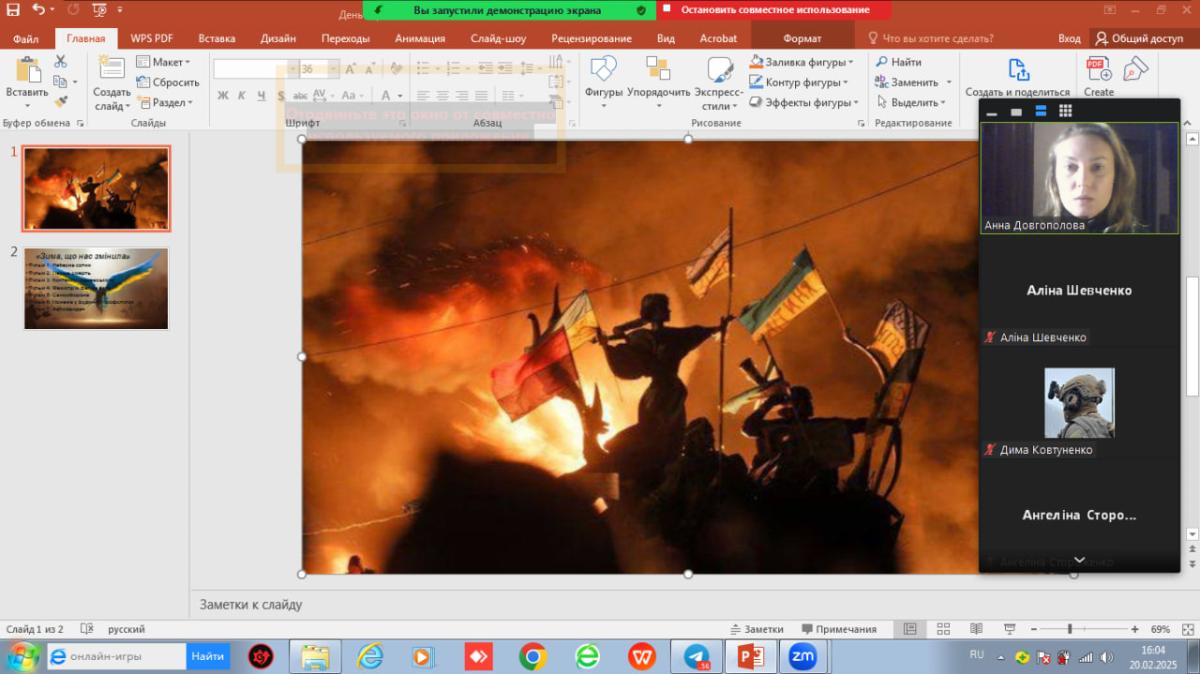Click the Cut scissors icon
This screenshot has height=674, width=1200.
coord(60,62)
